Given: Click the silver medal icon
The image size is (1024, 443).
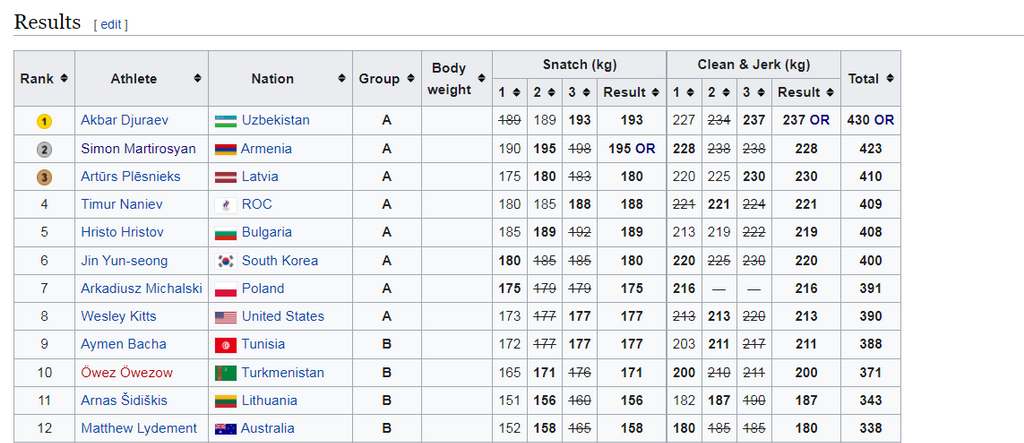Looking at the screenshot, I should click(44, 149).
